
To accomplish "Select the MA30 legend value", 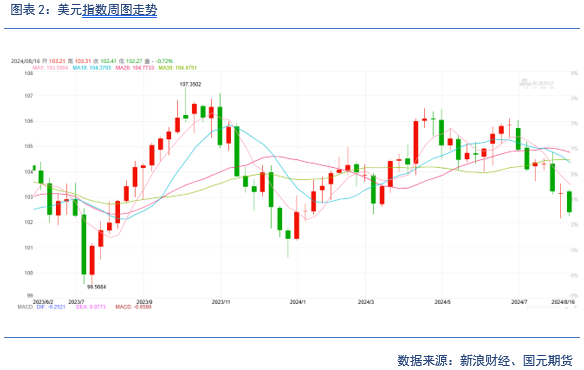I will click(x=178, y=68).
